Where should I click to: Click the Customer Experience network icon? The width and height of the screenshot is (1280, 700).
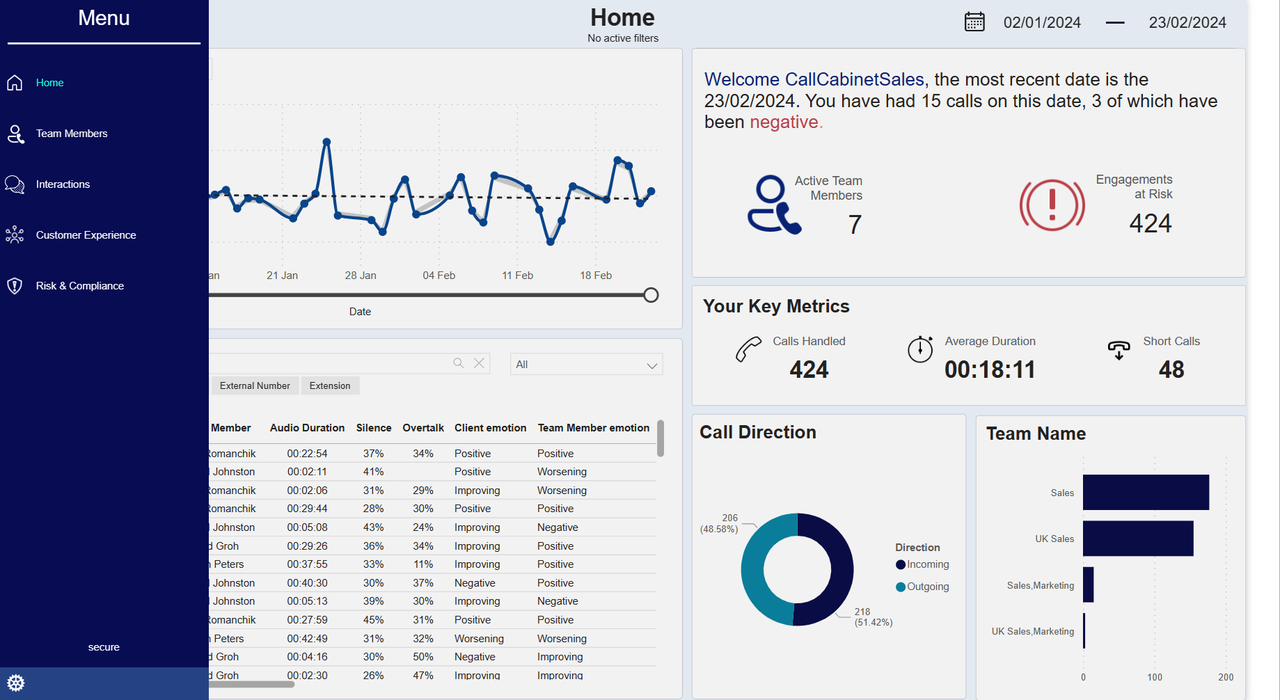15,235
